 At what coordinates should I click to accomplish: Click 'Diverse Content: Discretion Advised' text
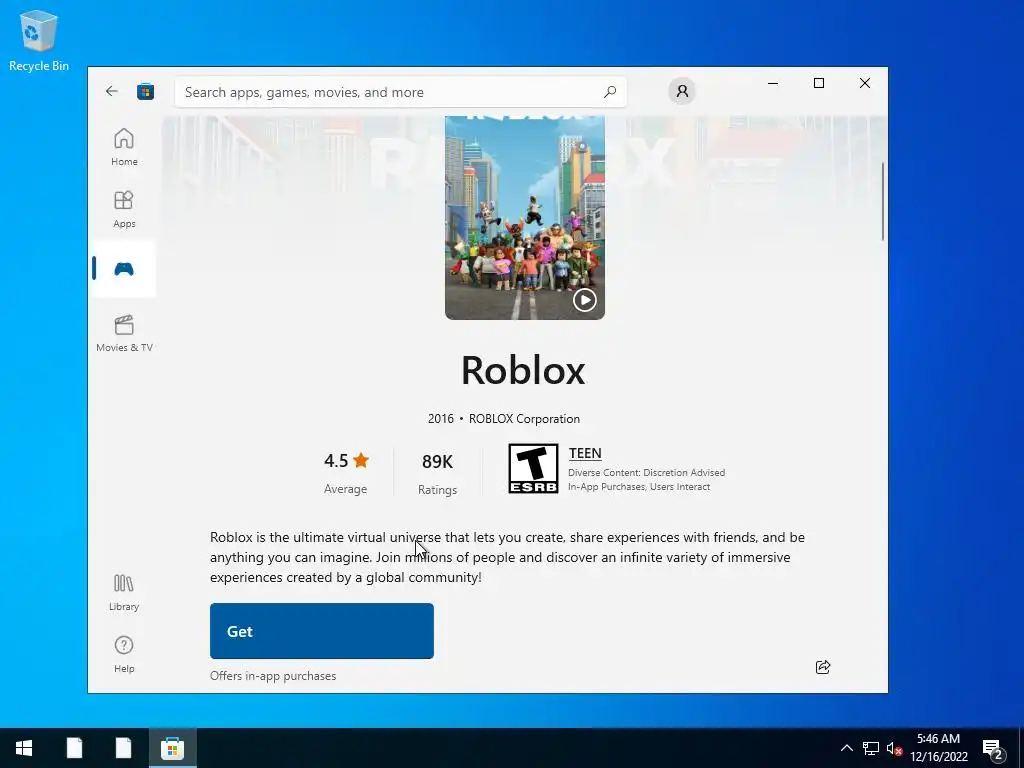click(x=647, y=472)
